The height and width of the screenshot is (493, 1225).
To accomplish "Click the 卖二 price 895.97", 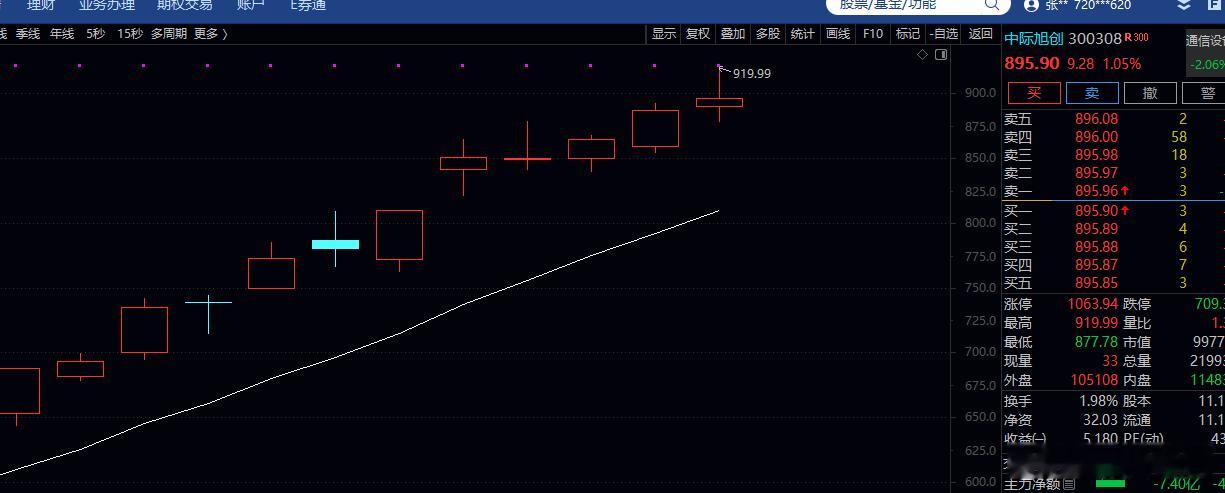I will click(x=1096, y=173).
